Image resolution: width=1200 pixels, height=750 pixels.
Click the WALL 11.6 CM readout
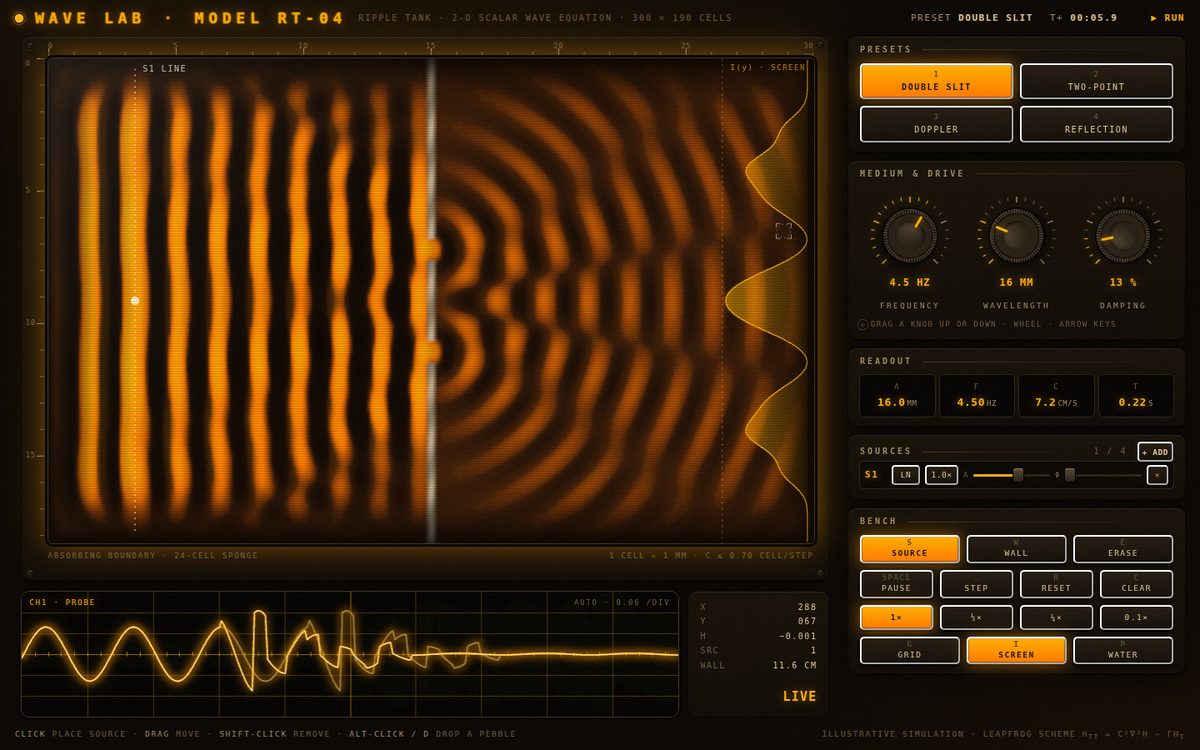(758, 665)
